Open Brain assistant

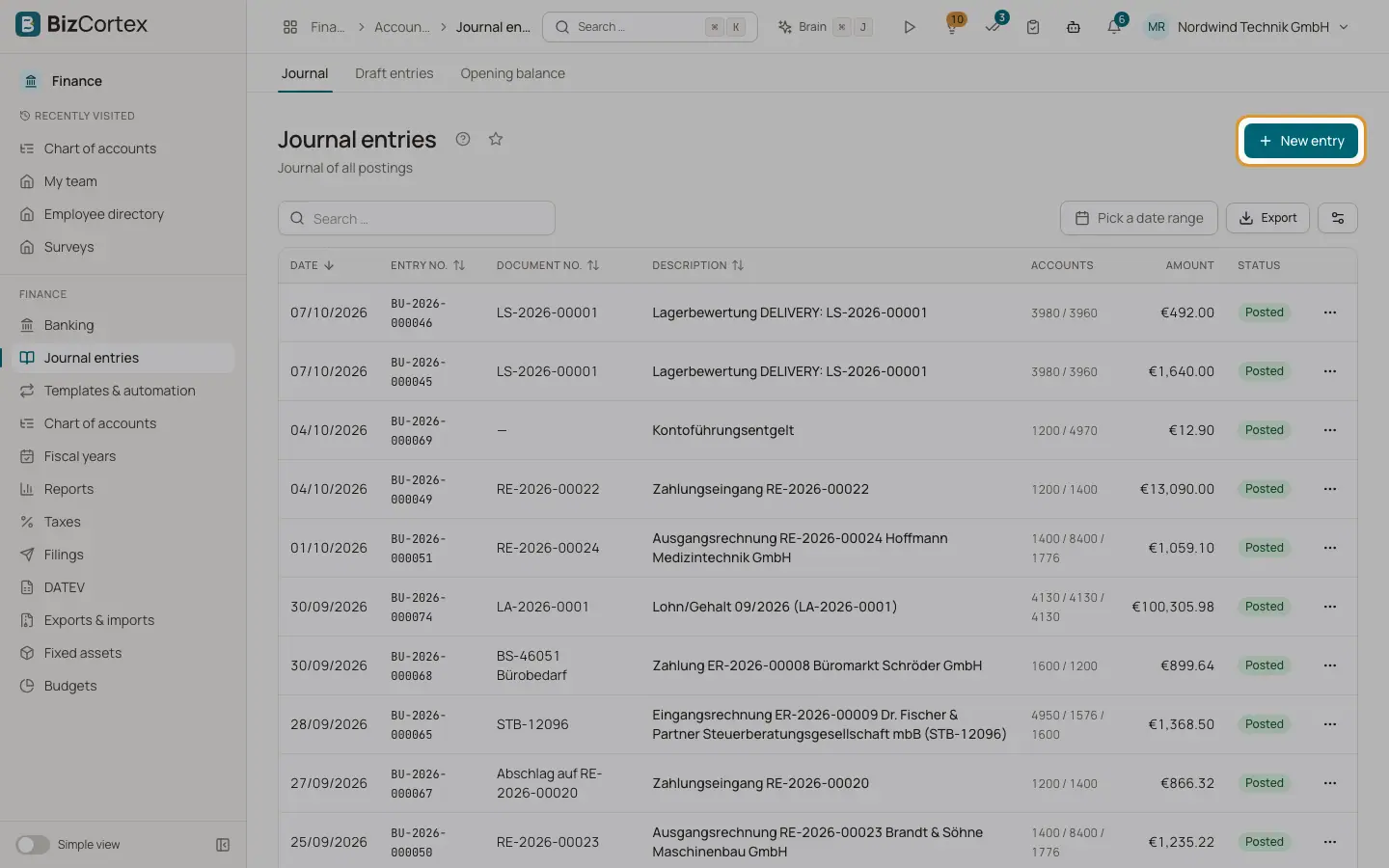[825, 27]
